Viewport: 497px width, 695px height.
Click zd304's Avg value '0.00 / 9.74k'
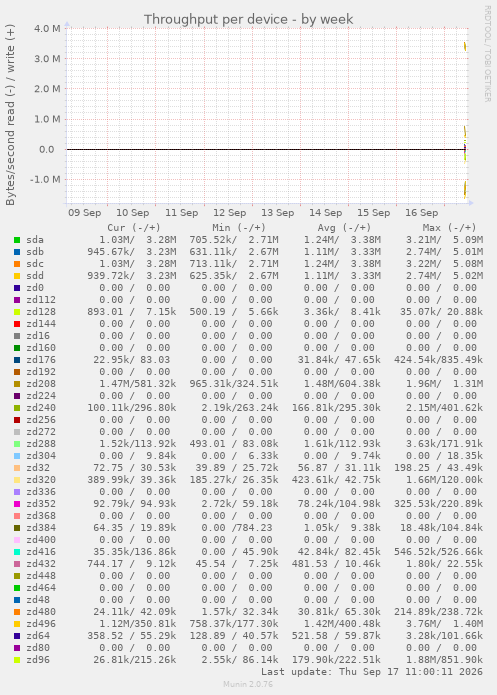point(342,456)
